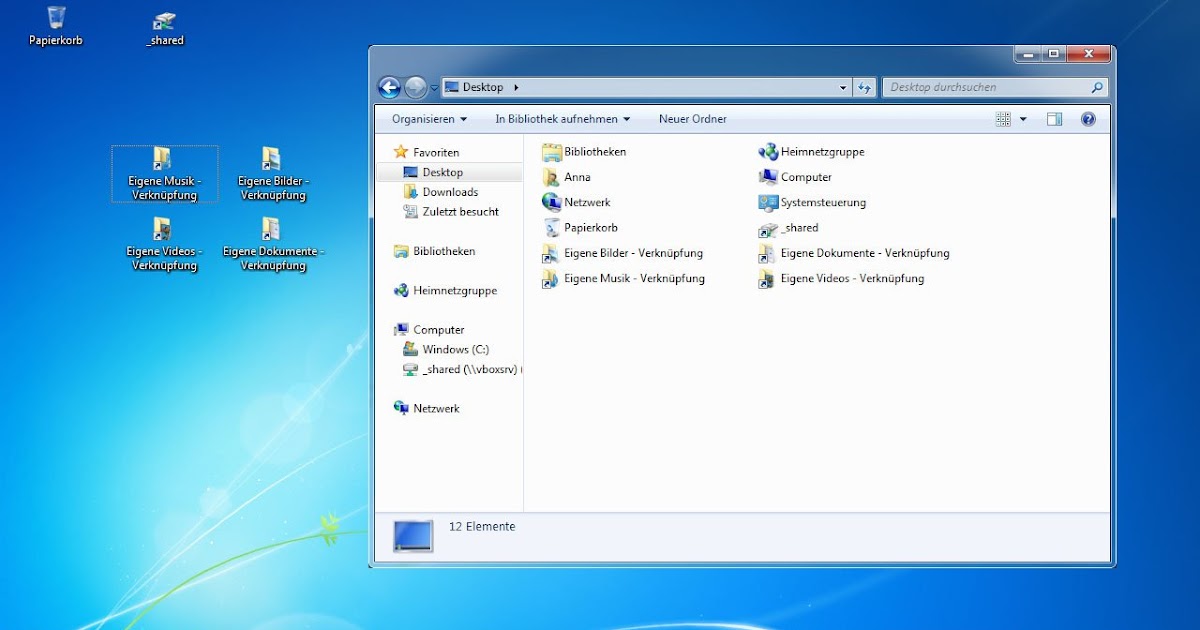Click the search magnifier icon
The image size is (1200, 630).
coord(1097,87)
